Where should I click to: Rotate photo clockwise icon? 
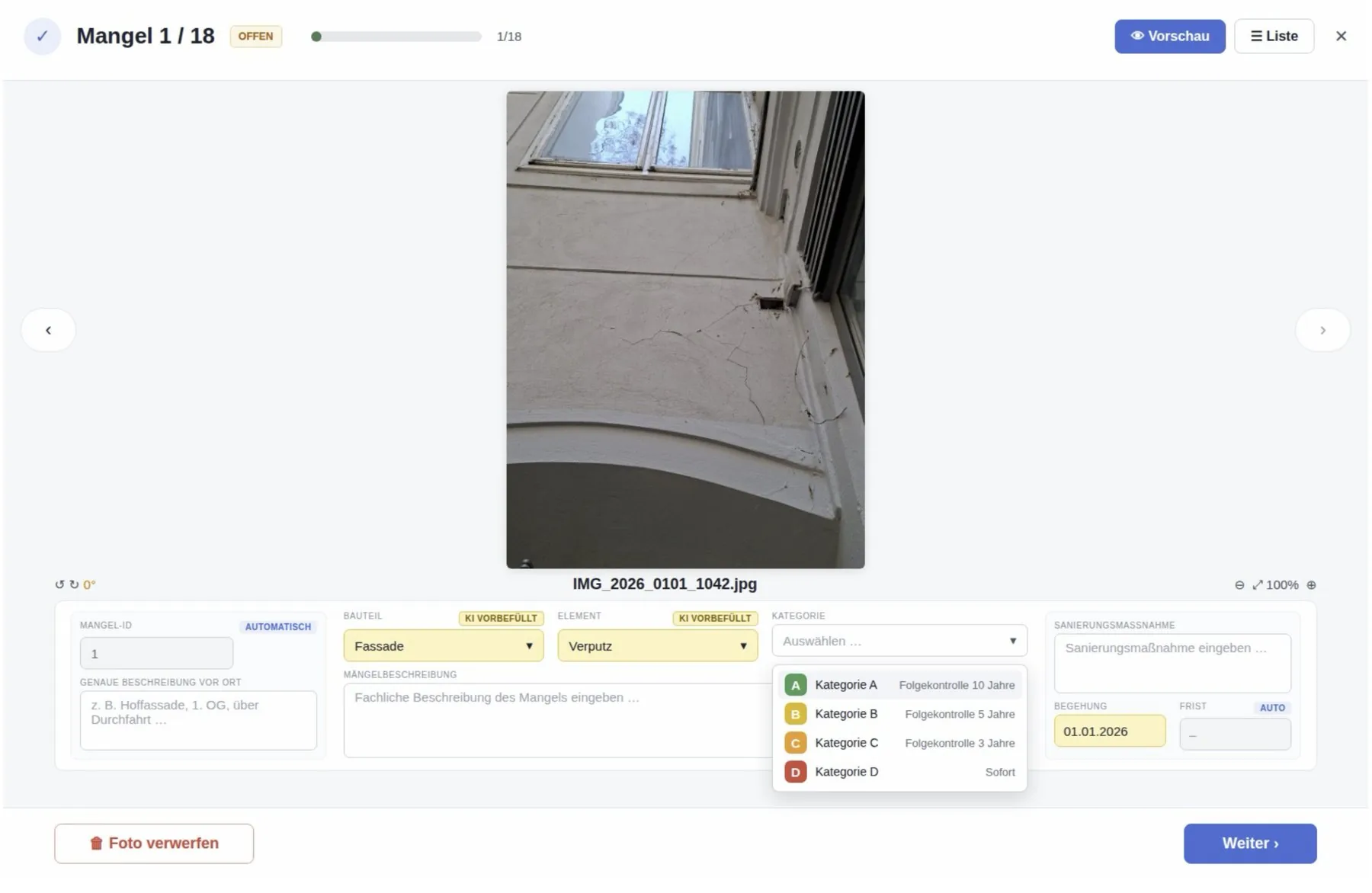coord(74,585)
